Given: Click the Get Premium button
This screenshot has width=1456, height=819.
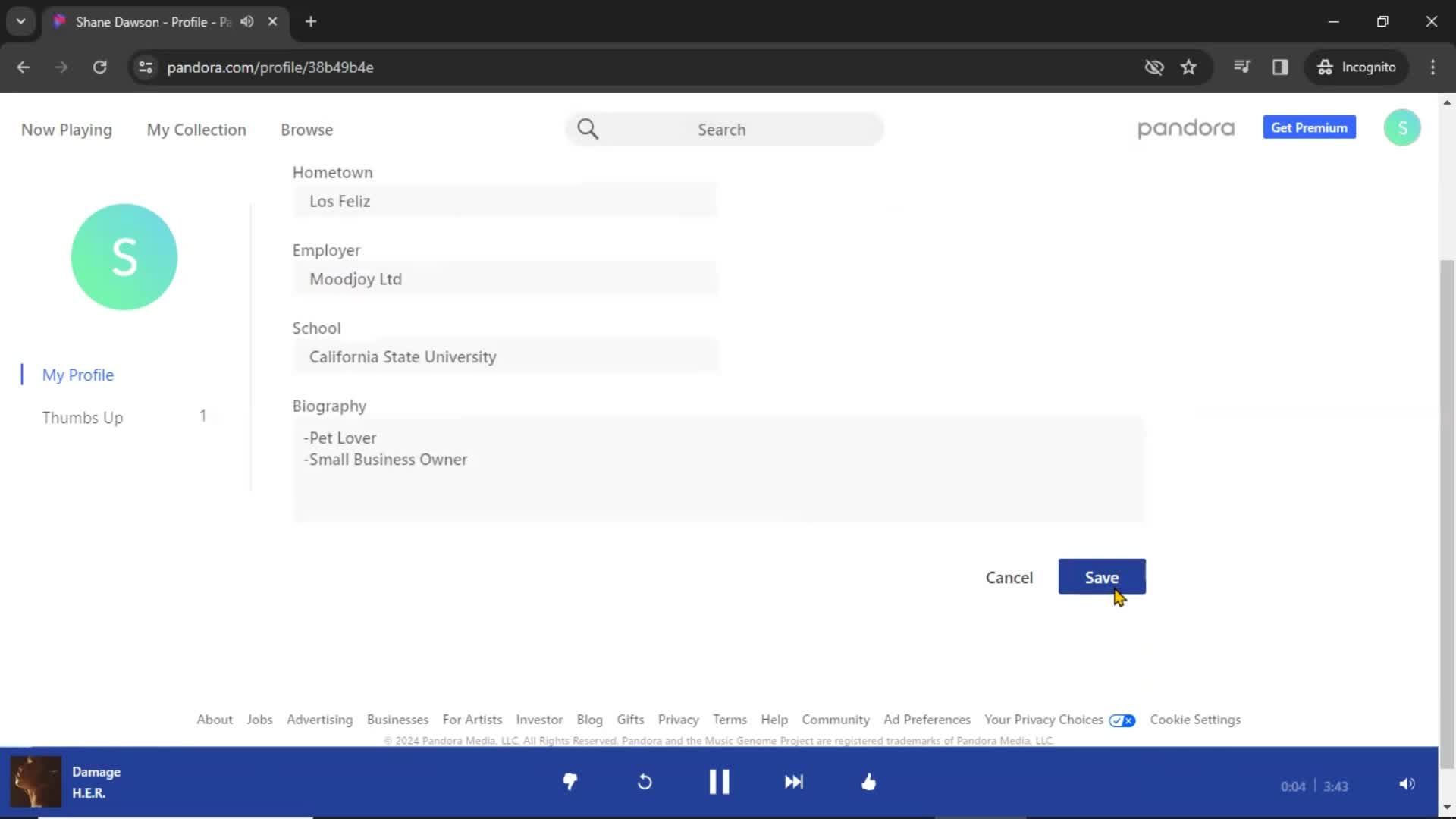Looking at the screenshot, I should [x=1310, y=128].
